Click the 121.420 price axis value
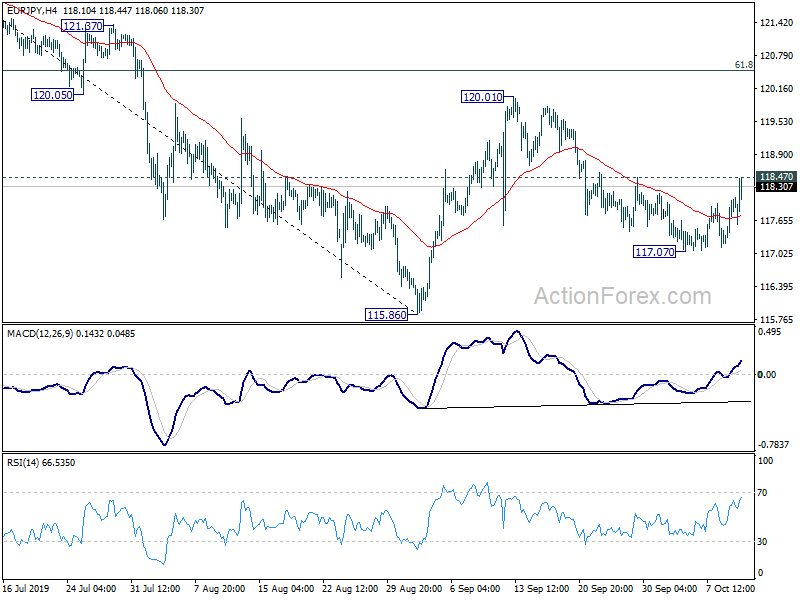 pos(777,23)
